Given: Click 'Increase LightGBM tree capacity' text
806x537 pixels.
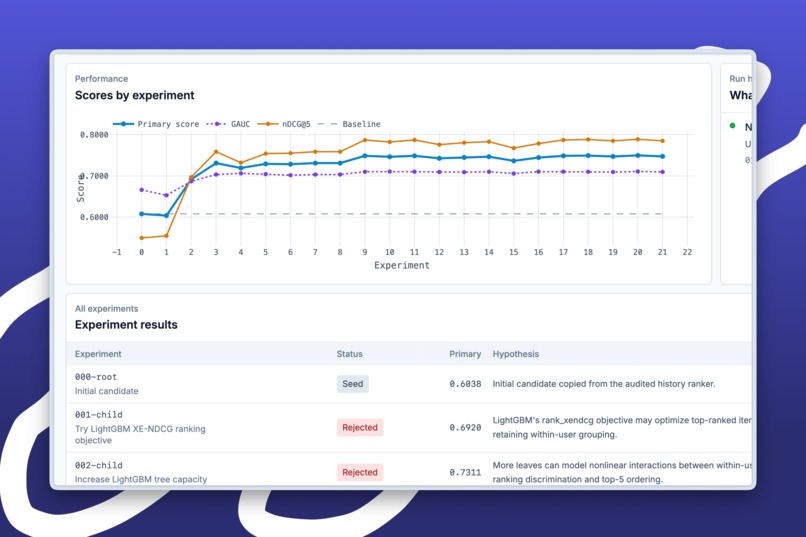Looking at the screenshot, I should 141,479.
